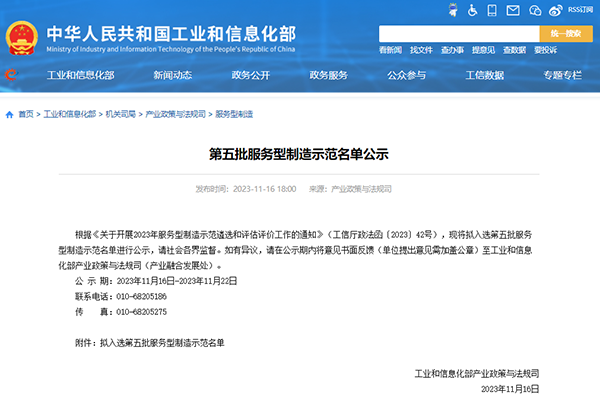Image resolution: width=600 pixels, height=405 pixels.
Task: Subscribe via RSS订阅 link
Action: (580, 9)
